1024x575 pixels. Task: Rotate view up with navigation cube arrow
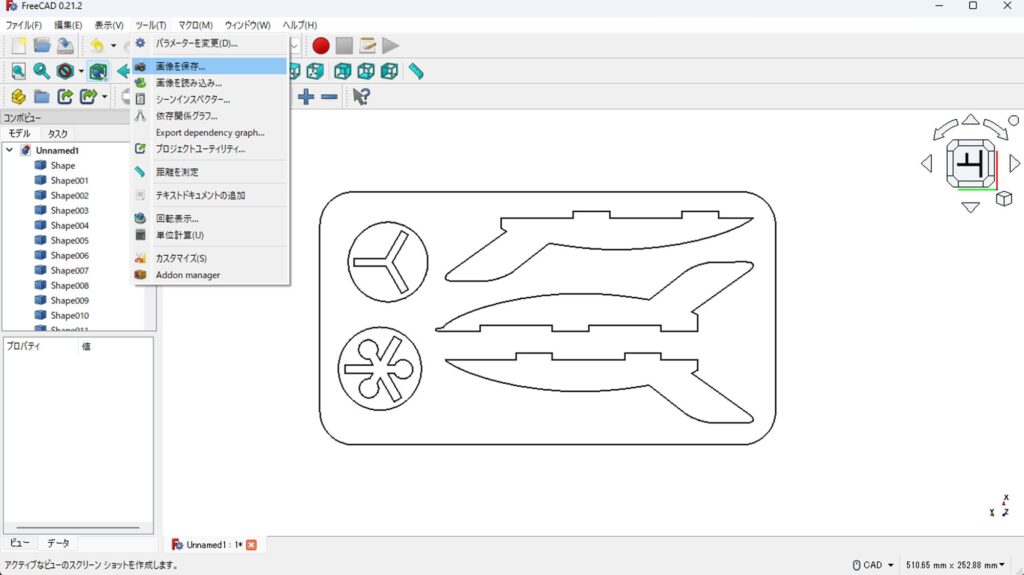click(970, 120)
